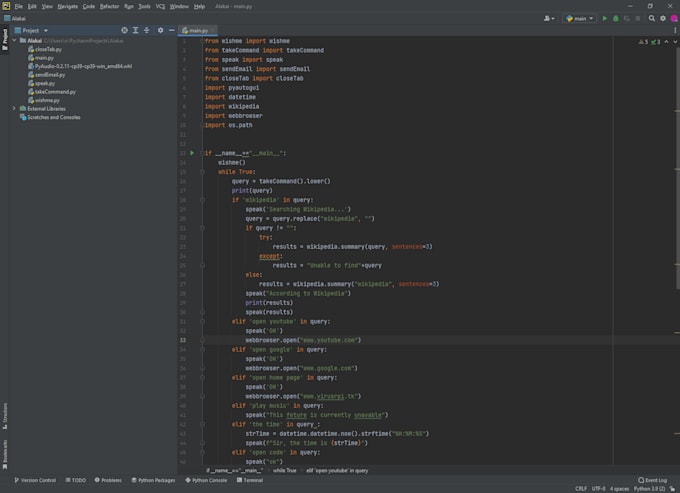This screenshot has width=680, height=493.
Task: Toggle the vertical Project side tab
Action: pos(5,39)
